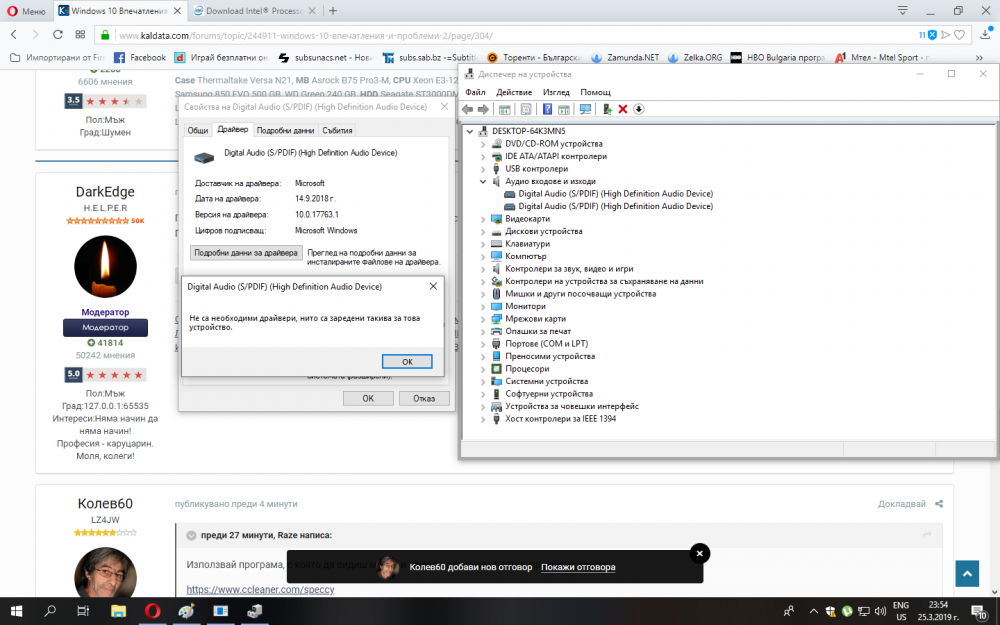Screen dimensions: 1000x625
Task: Open Opera downloads icon
Action: pyautogui.click(x=985, y=34)
